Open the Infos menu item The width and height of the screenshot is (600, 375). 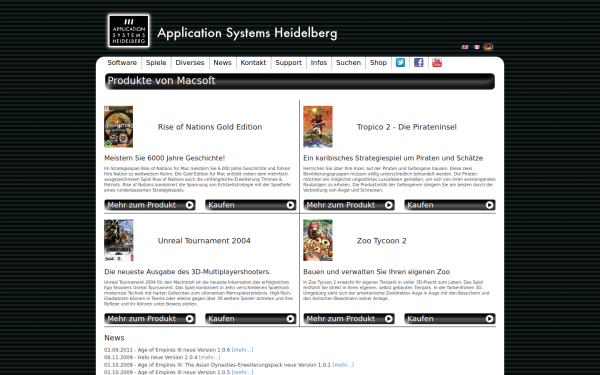click(319, 62)
